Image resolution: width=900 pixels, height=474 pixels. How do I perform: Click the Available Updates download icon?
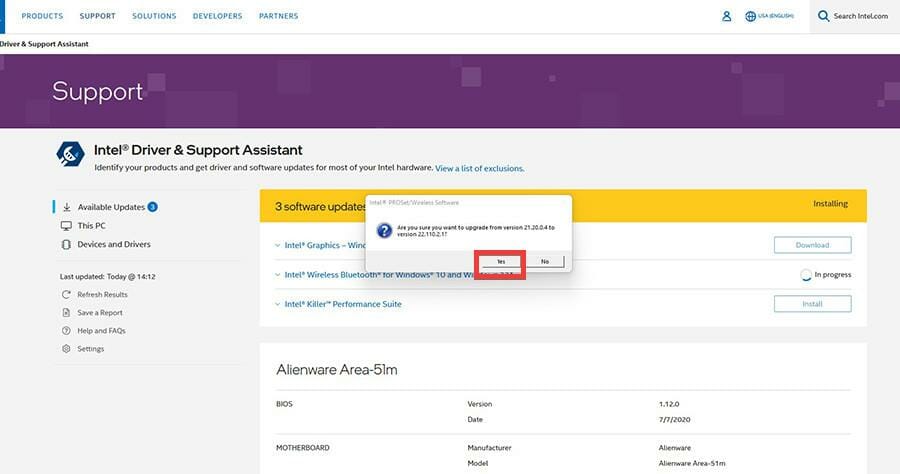click(x=67, y=207)
